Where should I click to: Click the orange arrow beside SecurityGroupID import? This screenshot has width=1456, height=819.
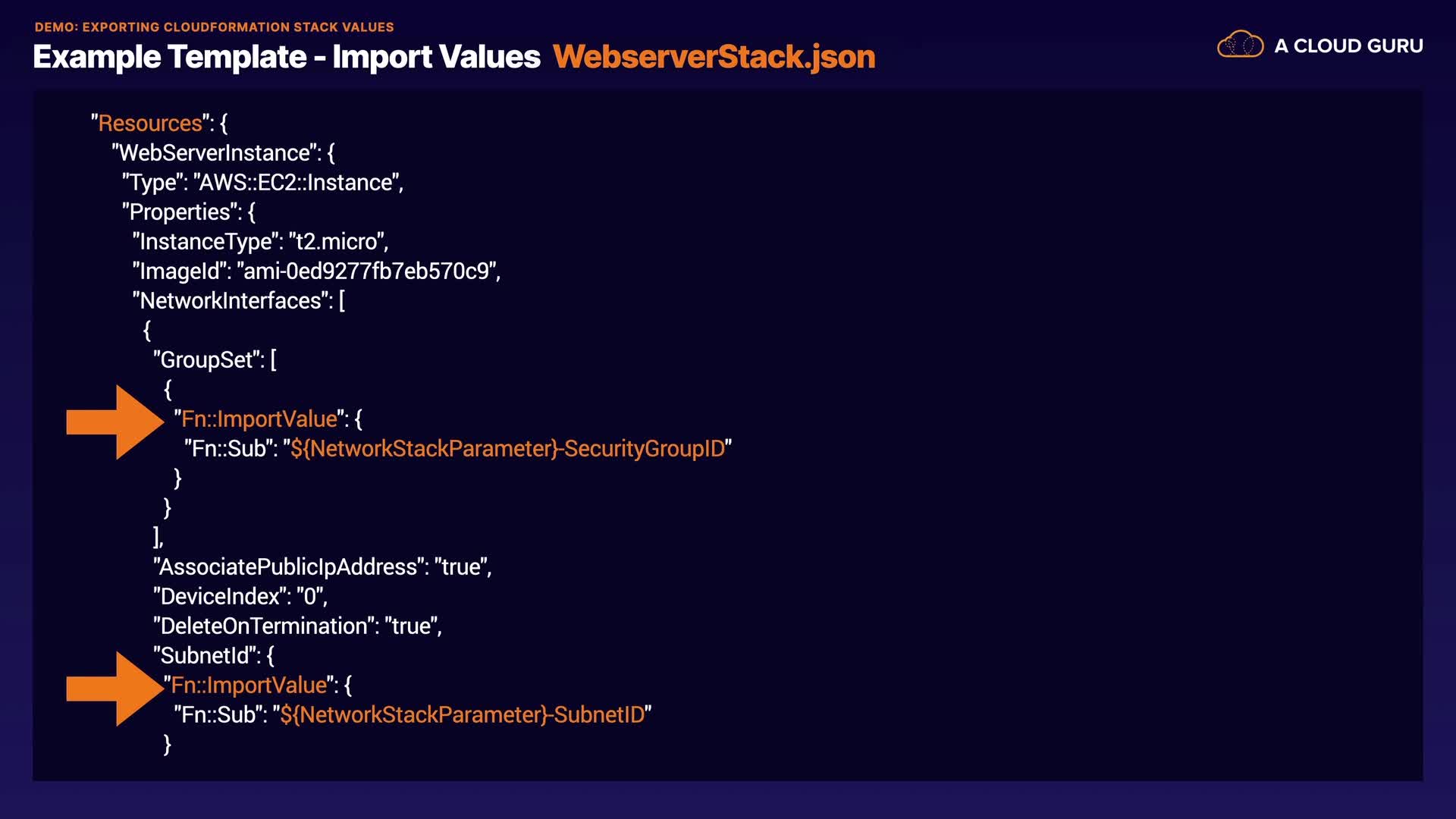(x=115, y=422)
